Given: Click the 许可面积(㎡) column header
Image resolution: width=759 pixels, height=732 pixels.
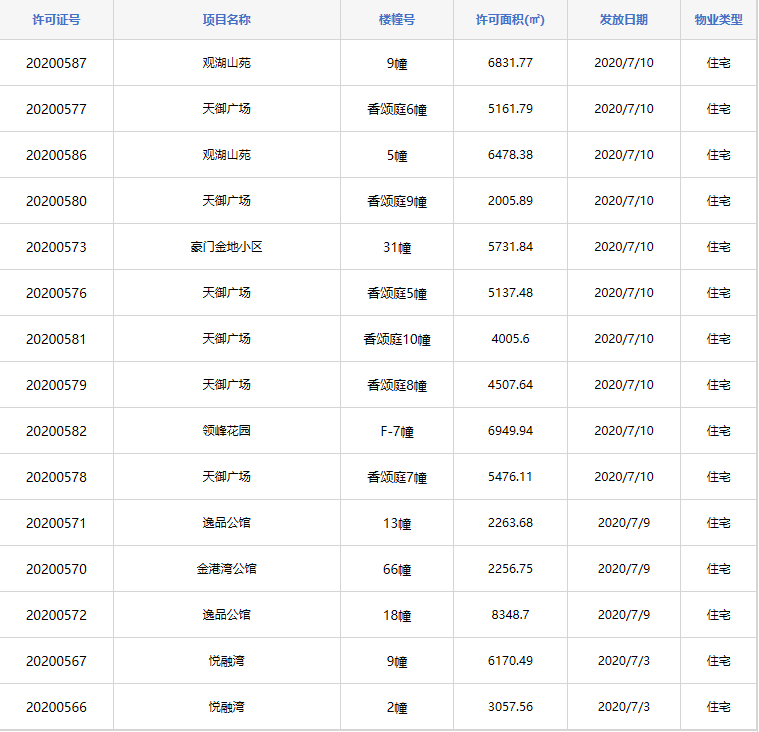Looking at the screenshot, I should click(x=510, y=20).
